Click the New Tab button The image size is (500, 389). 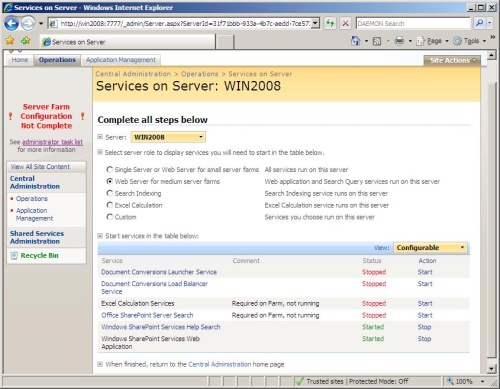point(225,42)
